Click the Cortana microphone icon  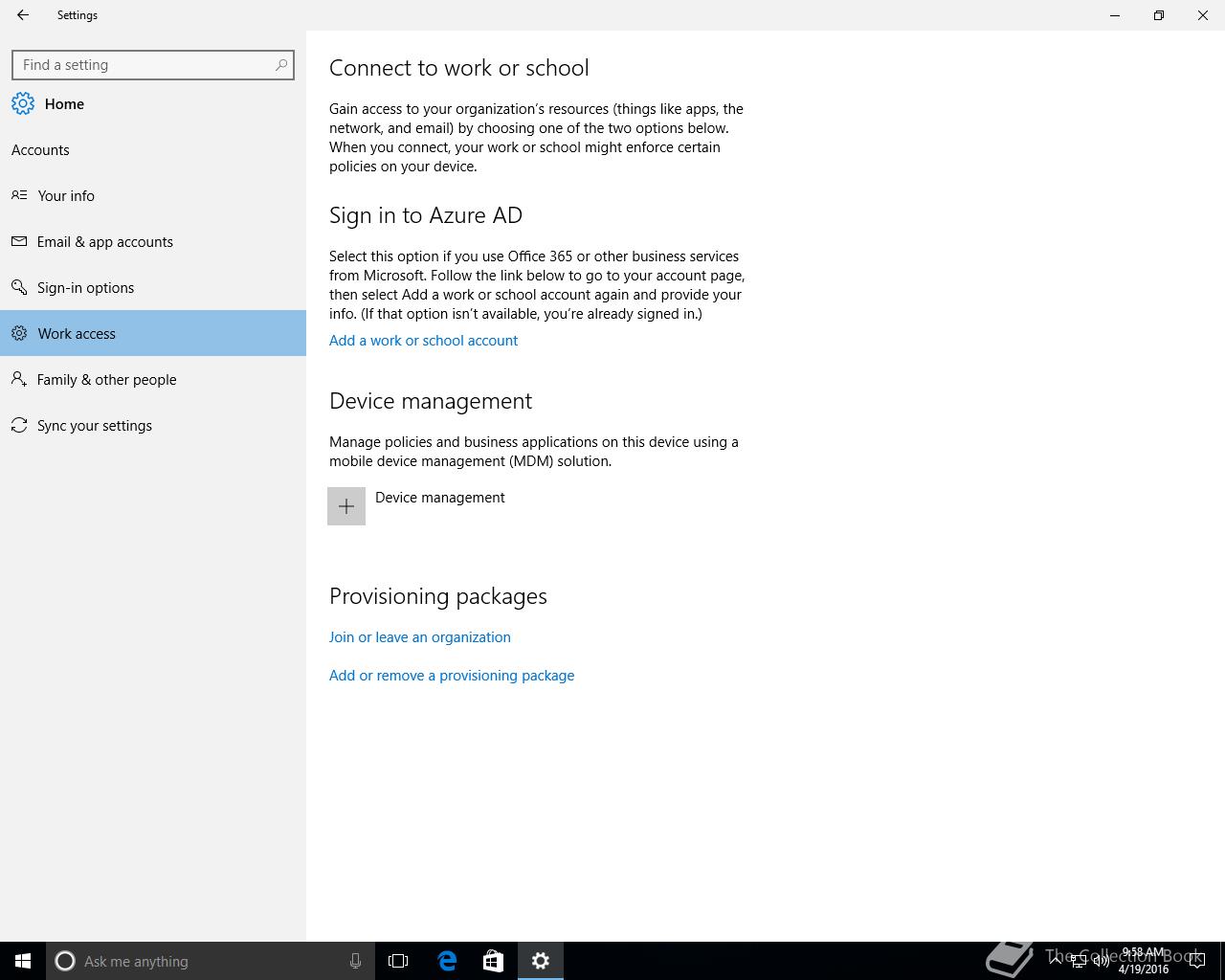tap(355, 961)
